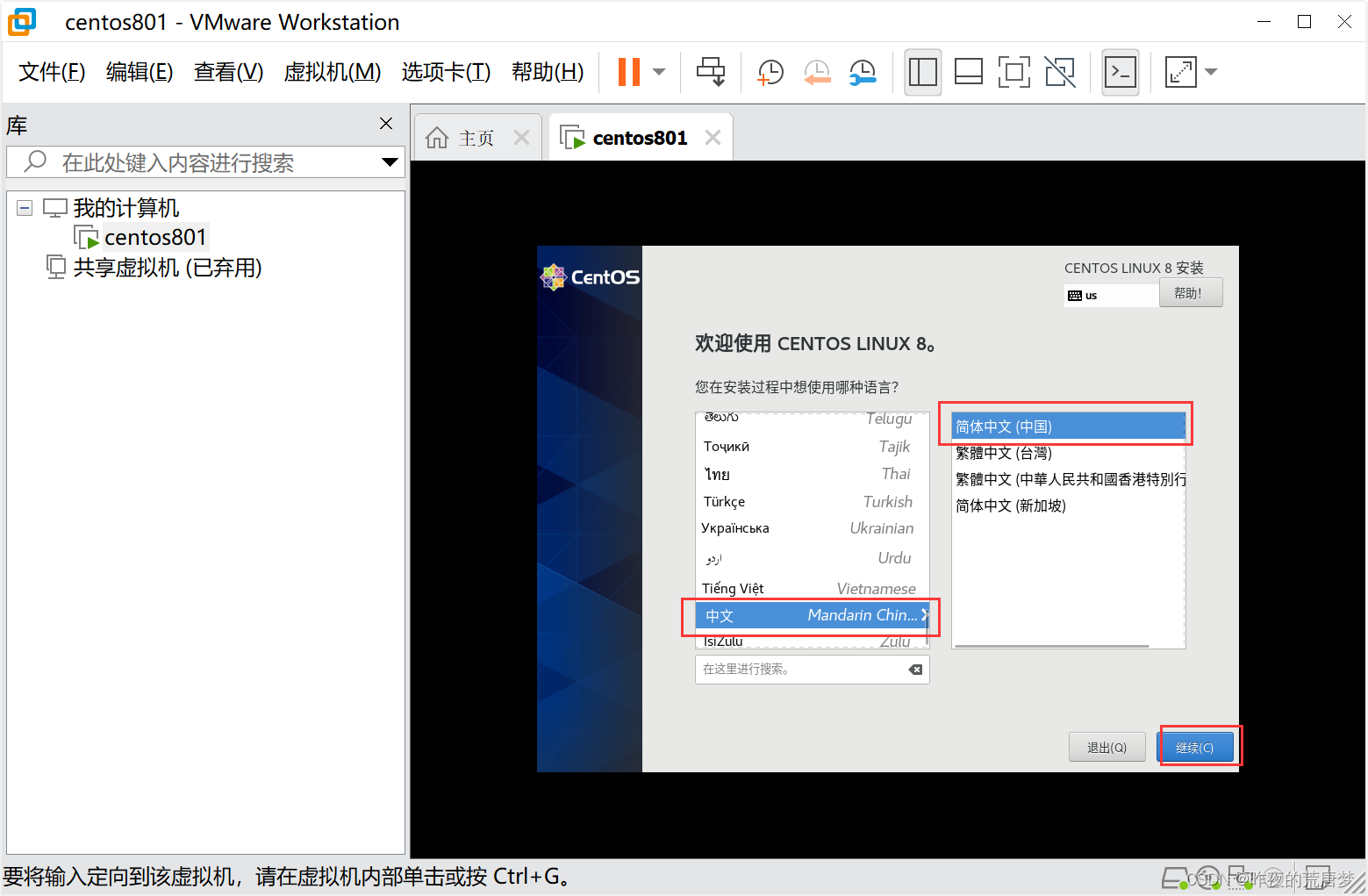Revert to previous snapshot icon
The width and height of the screenshot is (1368, 896).
click(817, 72)
